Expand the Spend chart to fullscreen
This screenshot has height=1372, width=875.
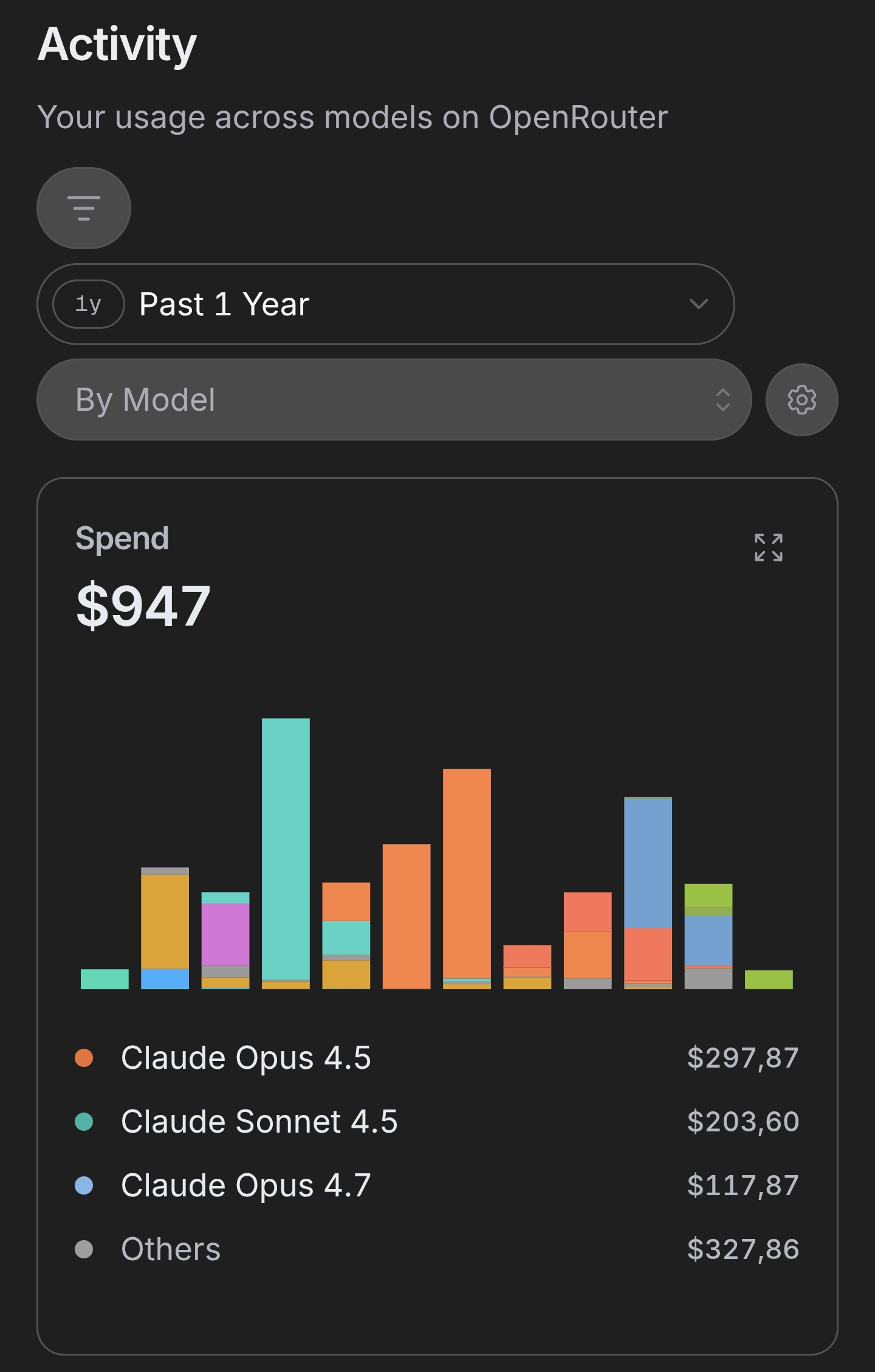(769, 547)
